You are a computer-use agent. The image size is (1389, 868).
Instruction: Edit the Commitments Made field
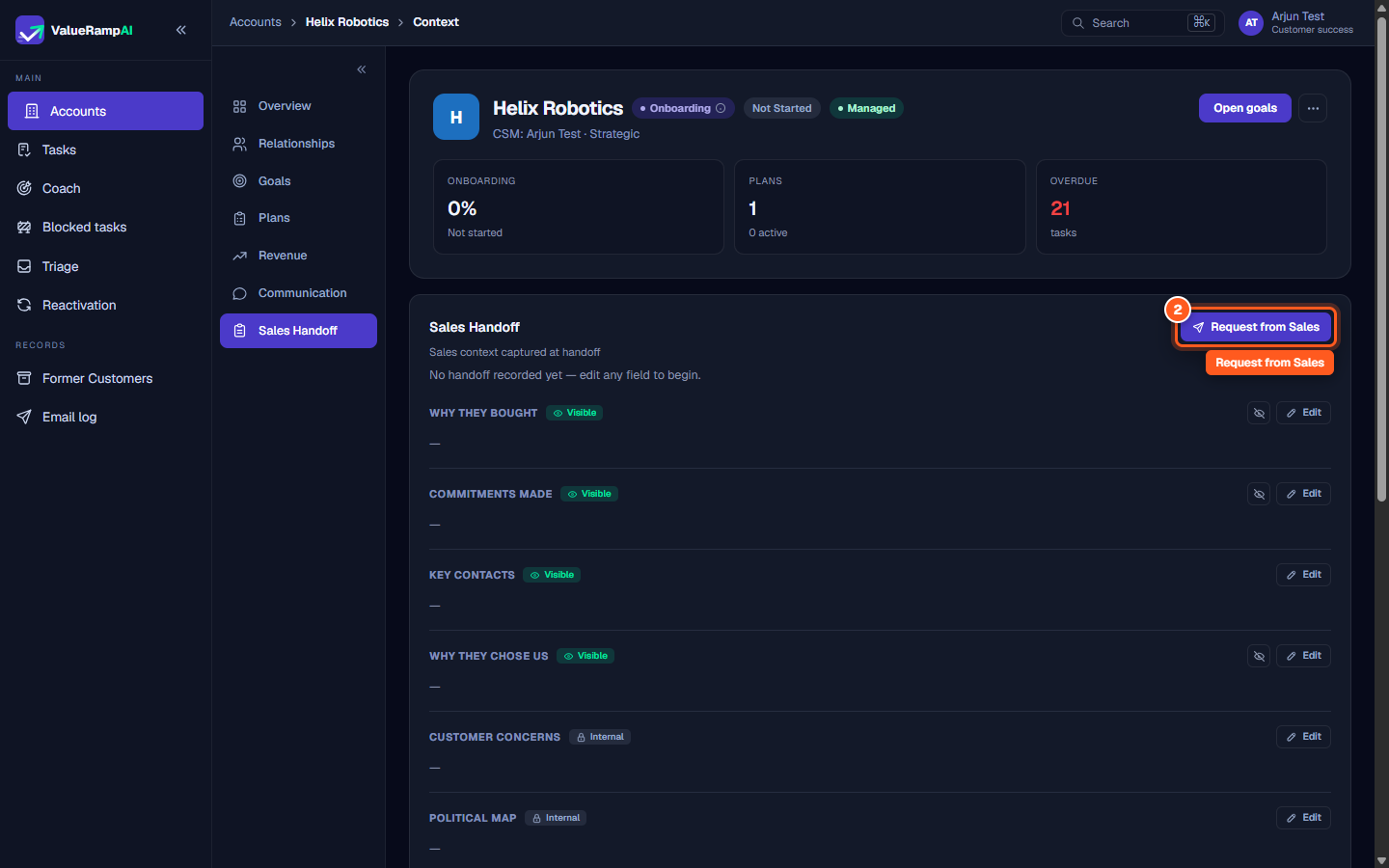1304,494
